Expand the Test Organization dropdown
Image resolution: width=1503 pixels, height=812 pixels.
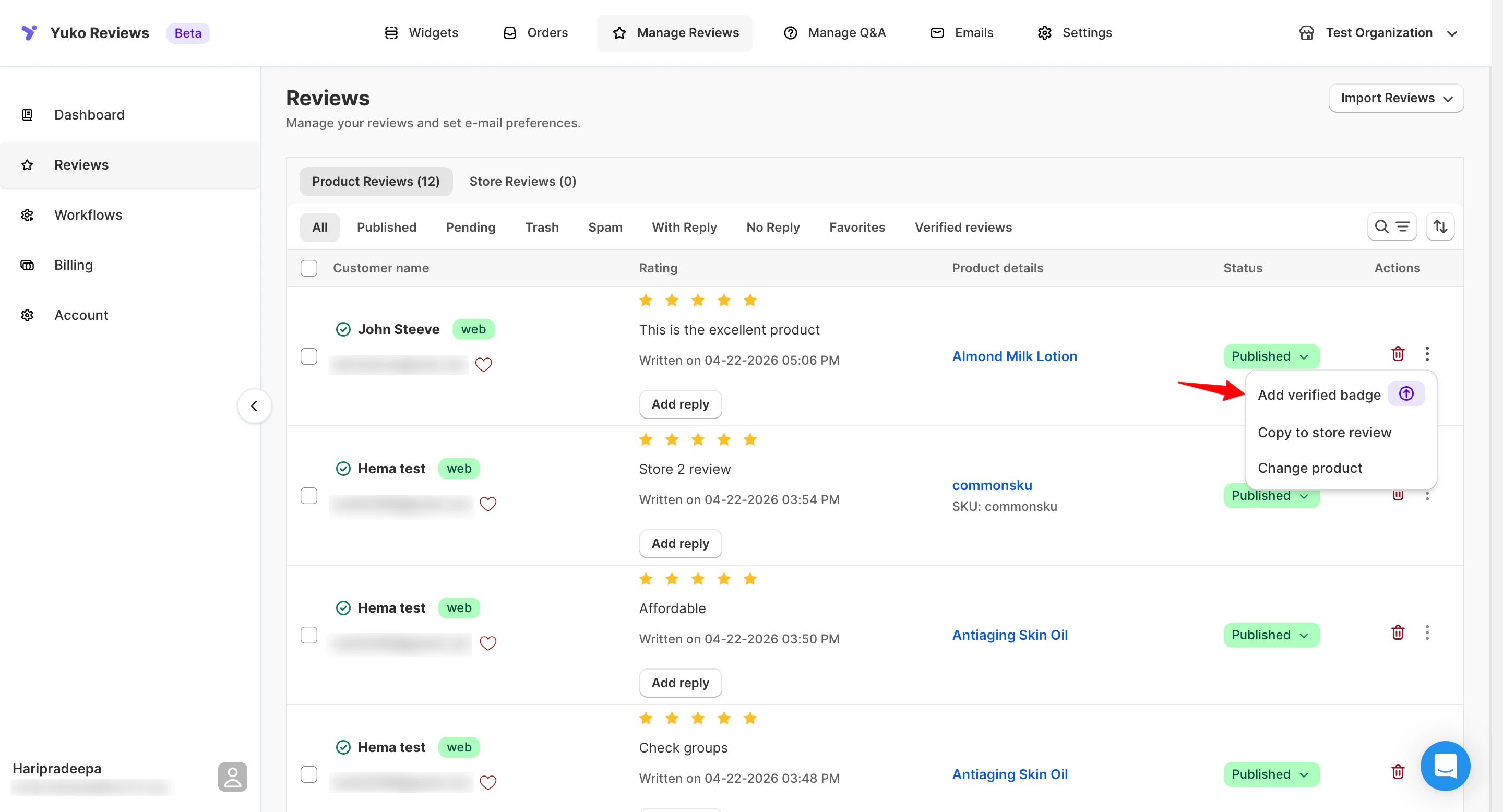coord(1378,33)
